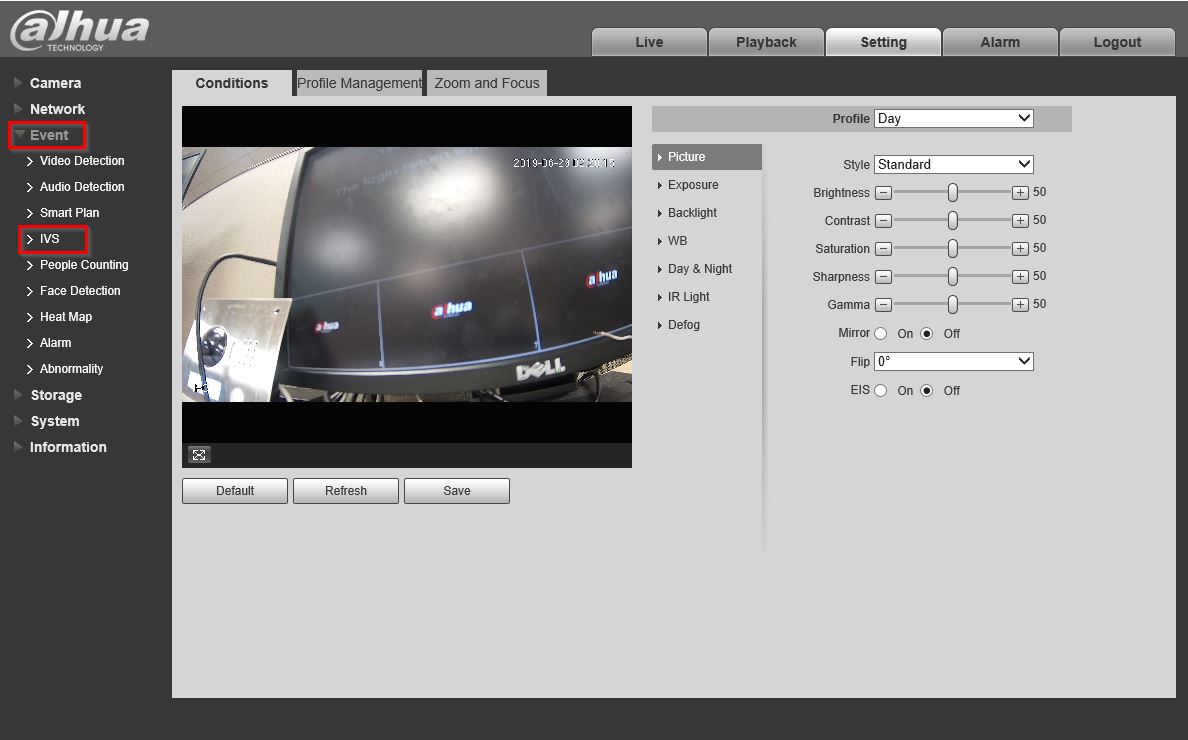Open IVS in the Event menu
Viewport: 1188px width, 740px height.
[50, 239]
